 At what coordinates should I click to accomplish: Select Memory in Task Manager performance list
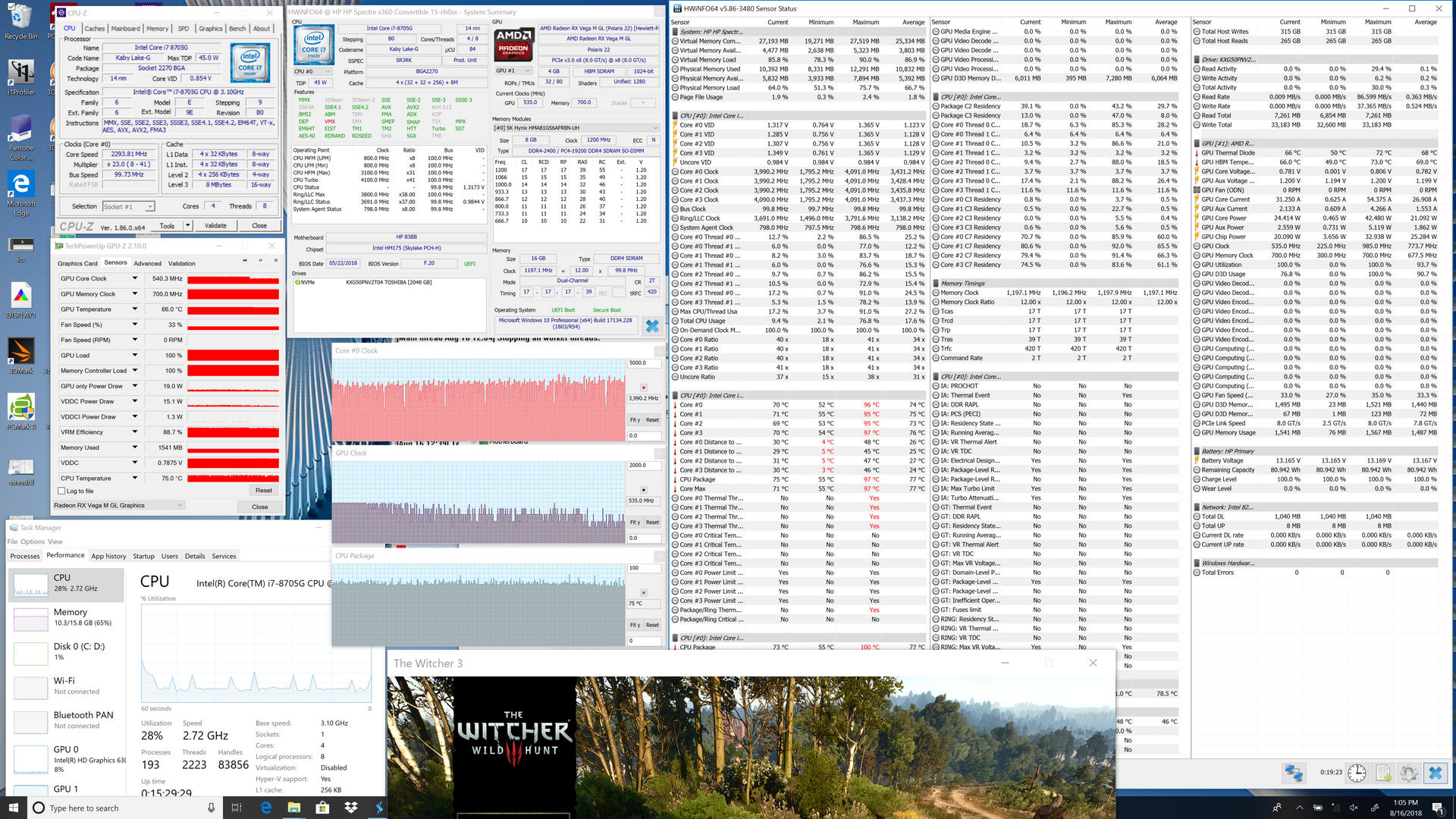pos(65,618)
